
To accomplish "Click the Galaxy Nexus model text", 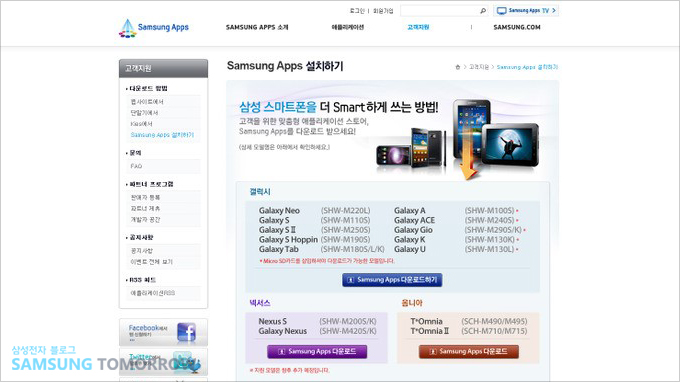I will [x=282, y=331].
